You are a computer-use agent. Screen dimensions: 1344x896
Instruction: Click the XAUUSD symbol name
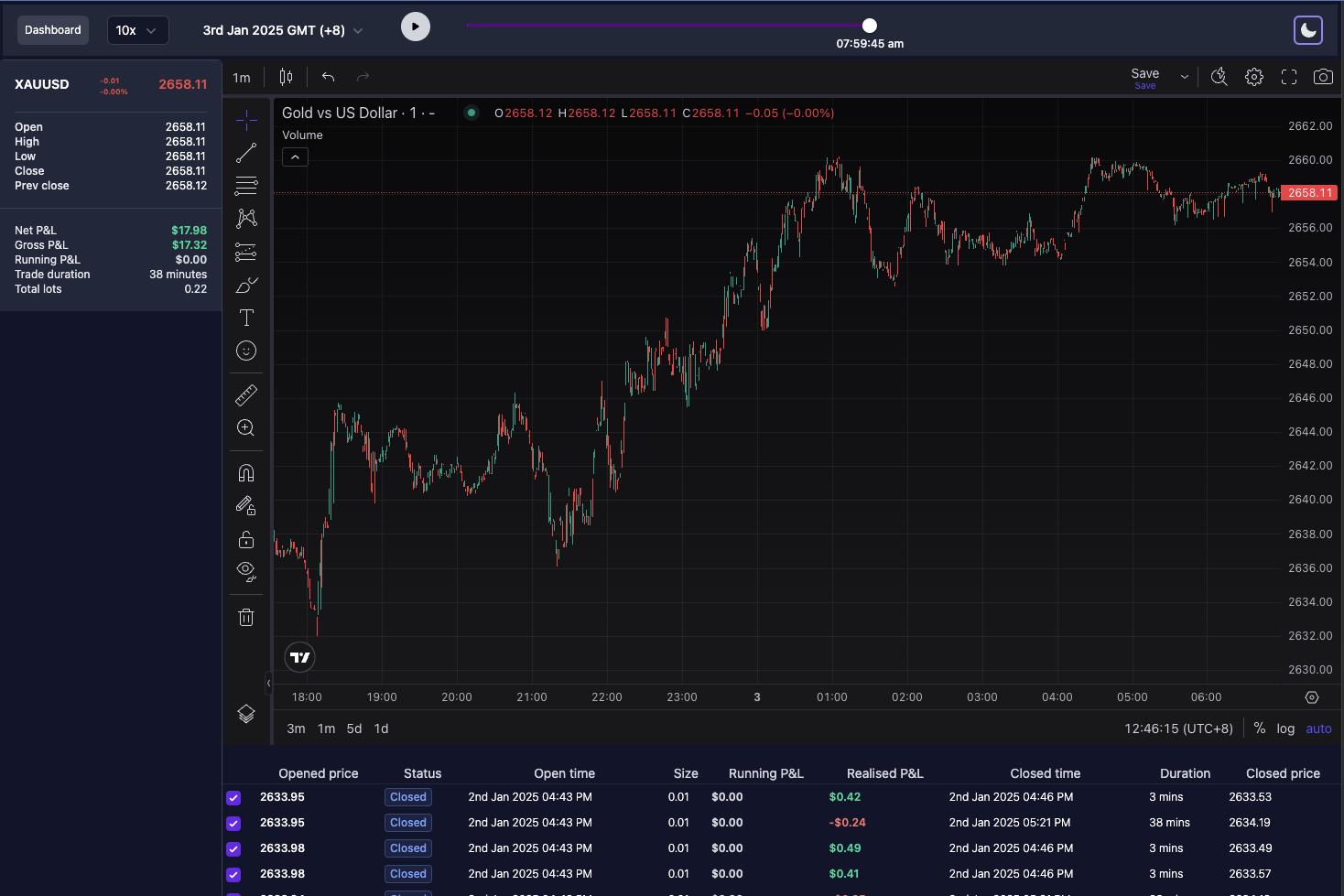(42, 84)
